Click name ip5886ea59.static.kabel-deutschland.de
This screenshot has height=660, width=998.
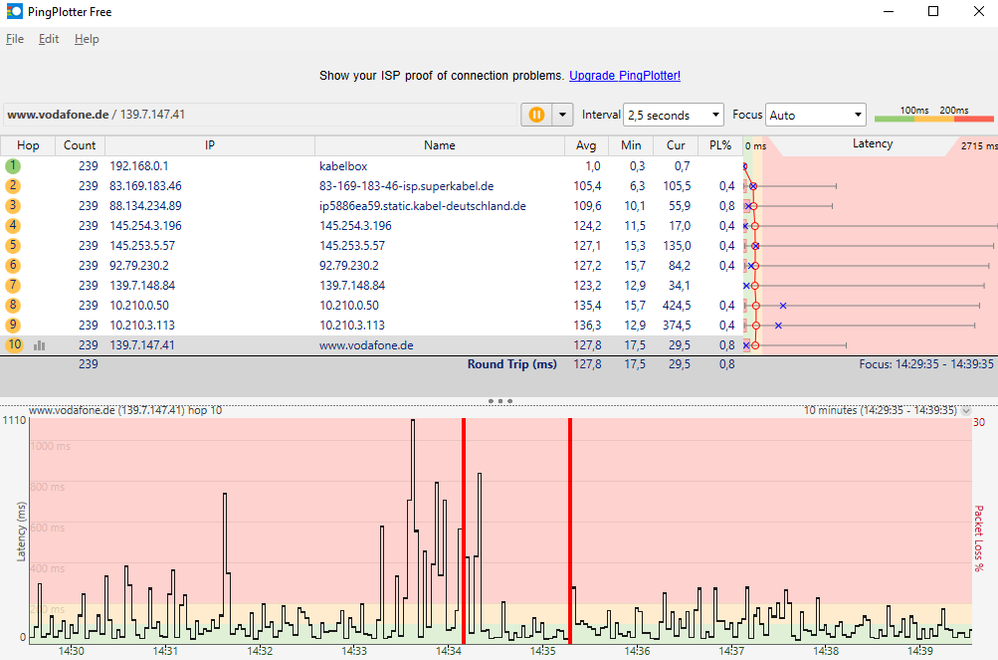pos(423,206)
